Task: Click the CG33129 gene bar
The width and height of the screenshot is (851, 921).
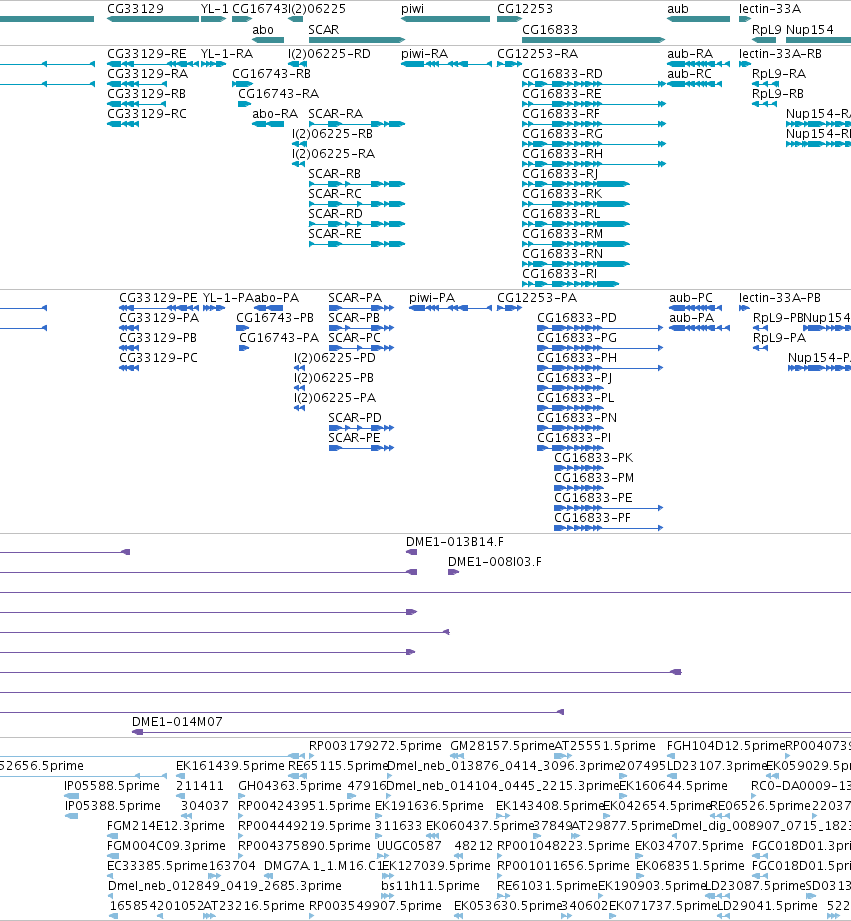Action: click(153, 19)
